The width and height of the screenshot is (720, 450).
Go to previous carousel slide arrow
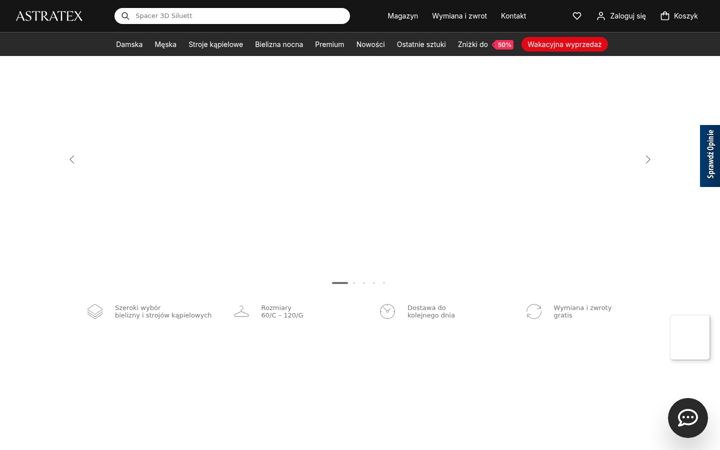(x=72, y=159)
